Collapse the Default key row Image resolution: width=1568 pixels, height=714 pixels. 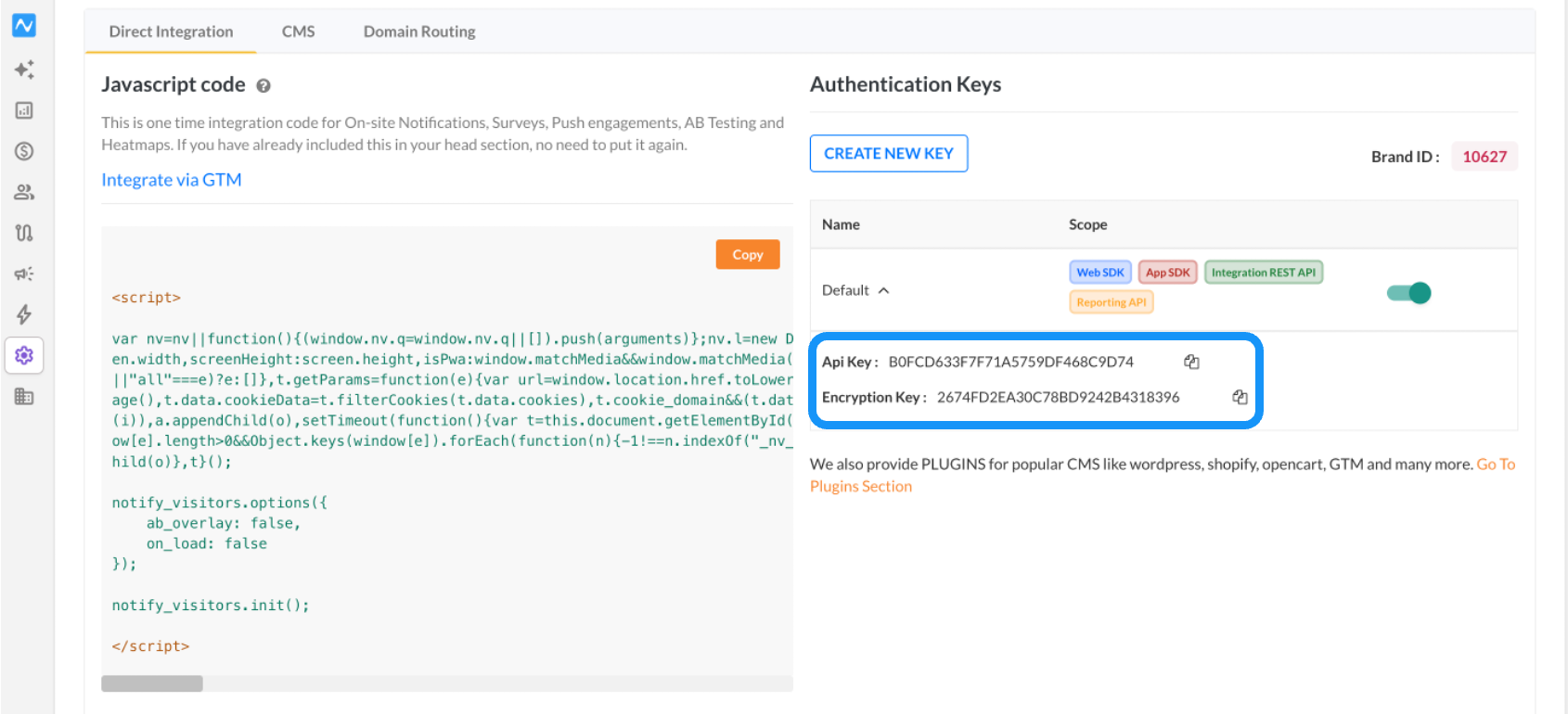coord(884,290)
